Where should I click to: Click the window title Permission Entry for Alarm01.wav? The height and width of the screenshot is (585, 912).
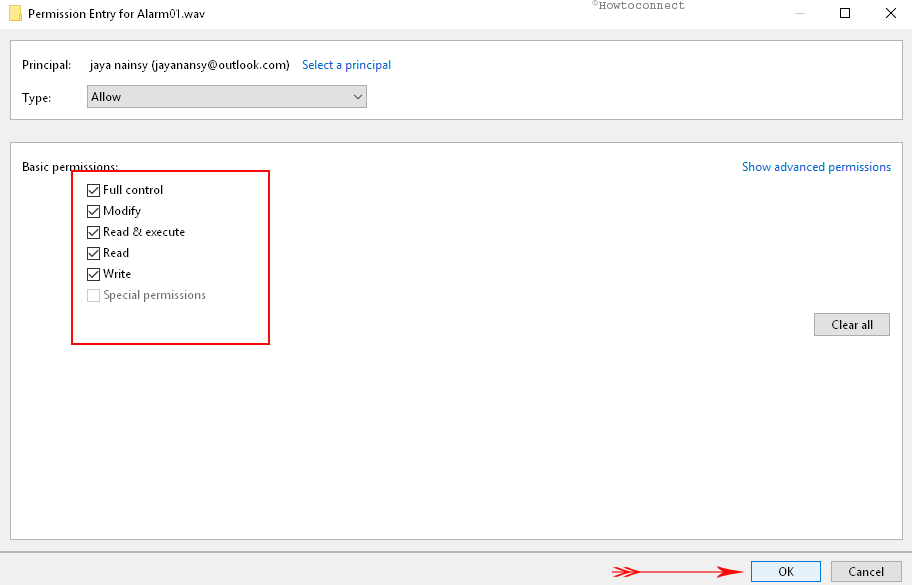(116, 13)
